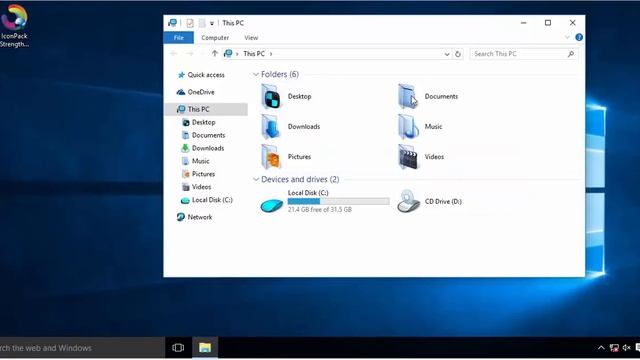The width and height of the screenshot is (640, 360).
Task: Click the search magnifier icon
Action: click(571, 54)
